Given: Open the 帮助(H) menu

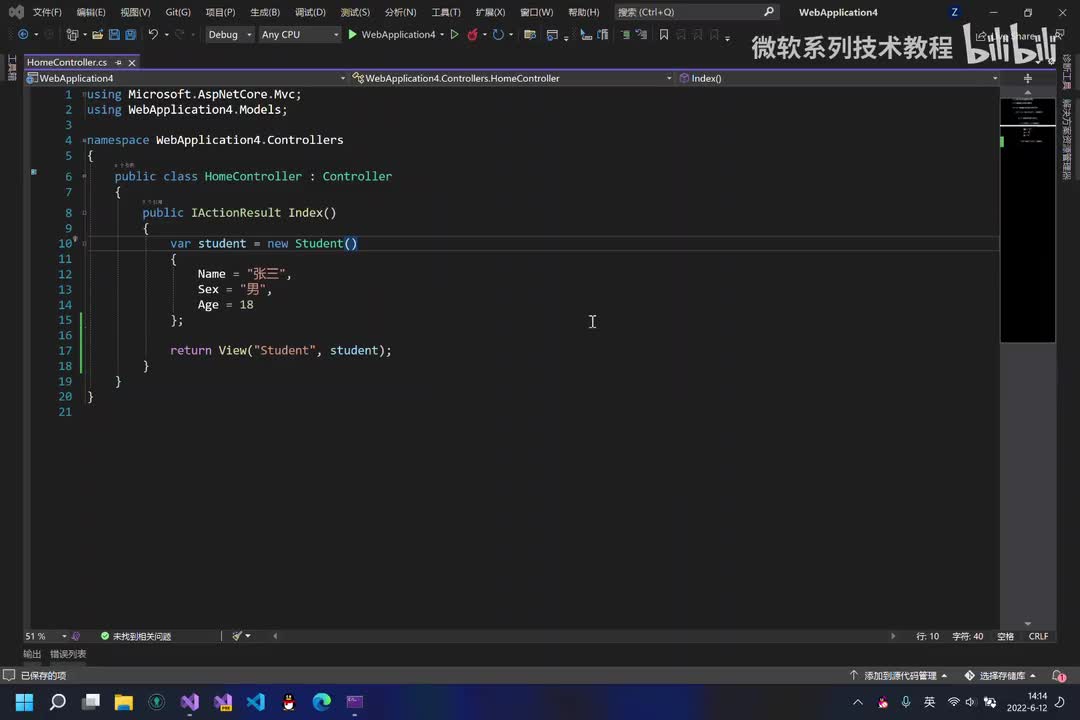Looking at the screenshot, I should pyautogui.click(x=583, y=12).
